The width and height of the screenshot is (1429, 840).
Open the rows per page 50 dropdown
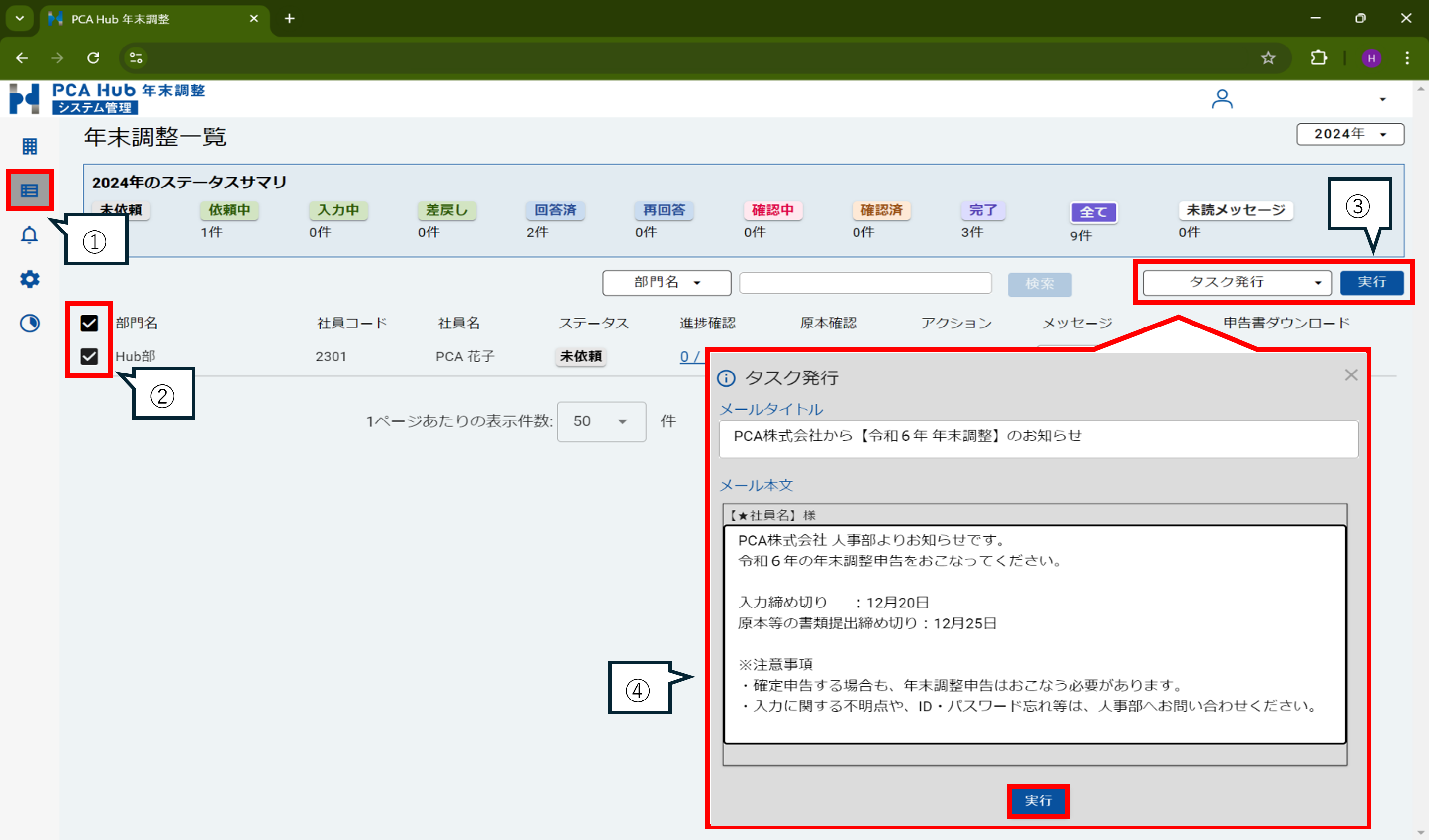[601, 421]
